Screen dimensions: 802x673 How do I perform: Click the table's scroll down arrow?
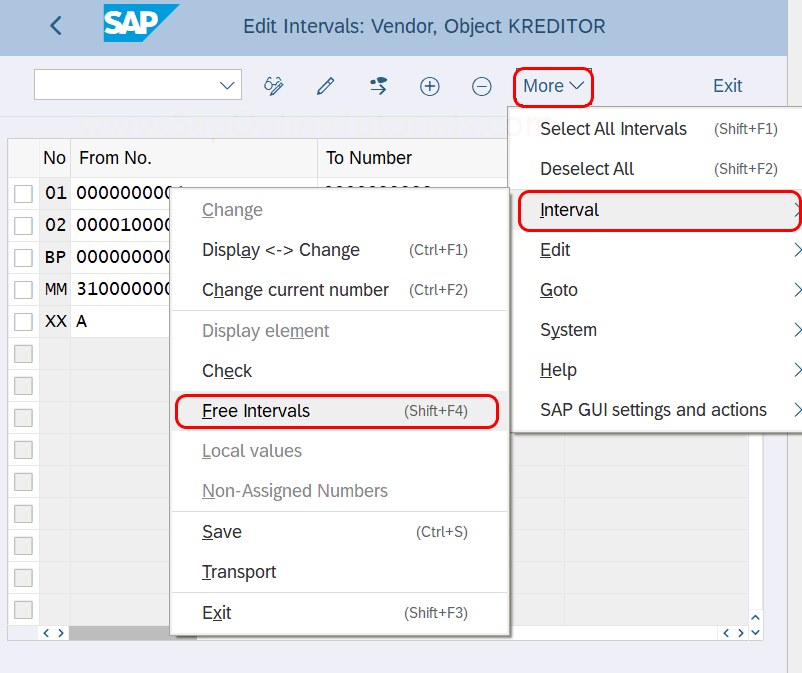pyautogui.click(x=755, y=633)
